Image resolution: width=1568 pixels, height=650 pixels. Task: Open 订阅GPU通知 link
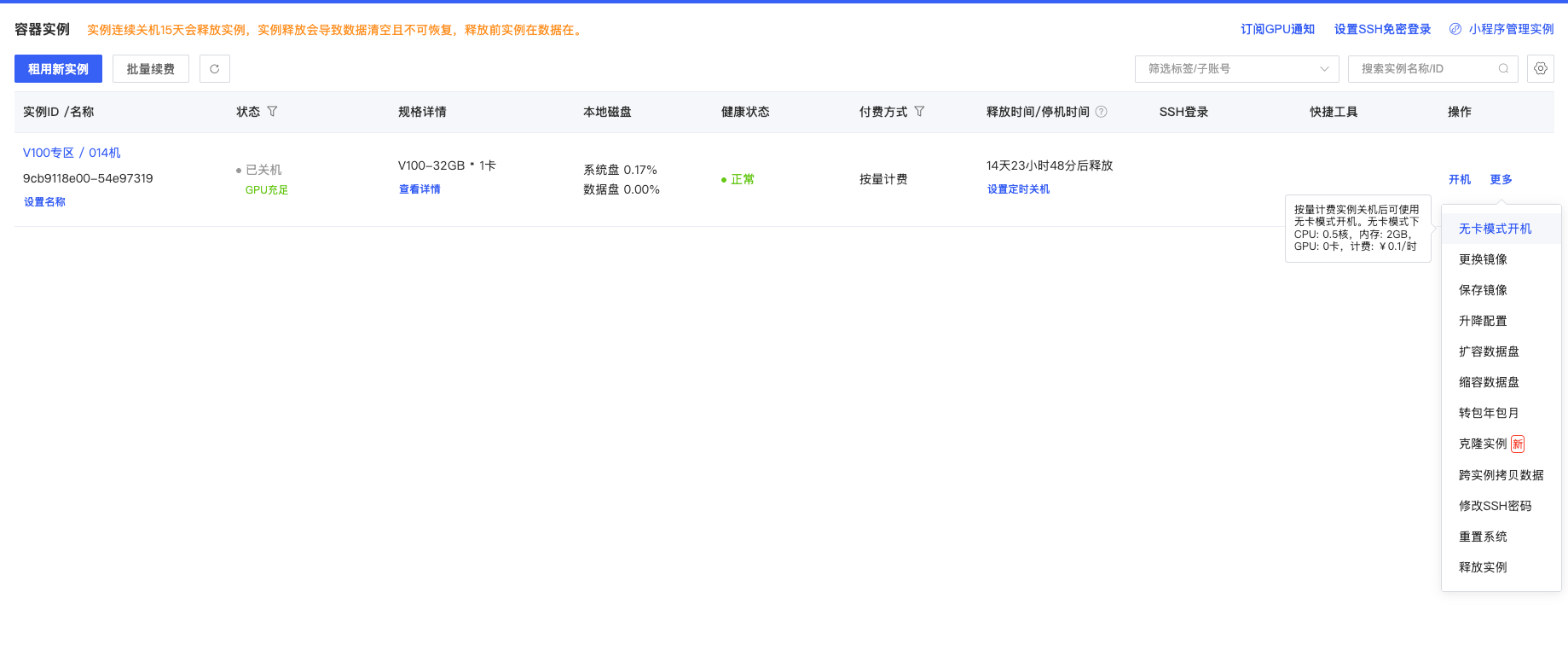[x=1277, y=29]
